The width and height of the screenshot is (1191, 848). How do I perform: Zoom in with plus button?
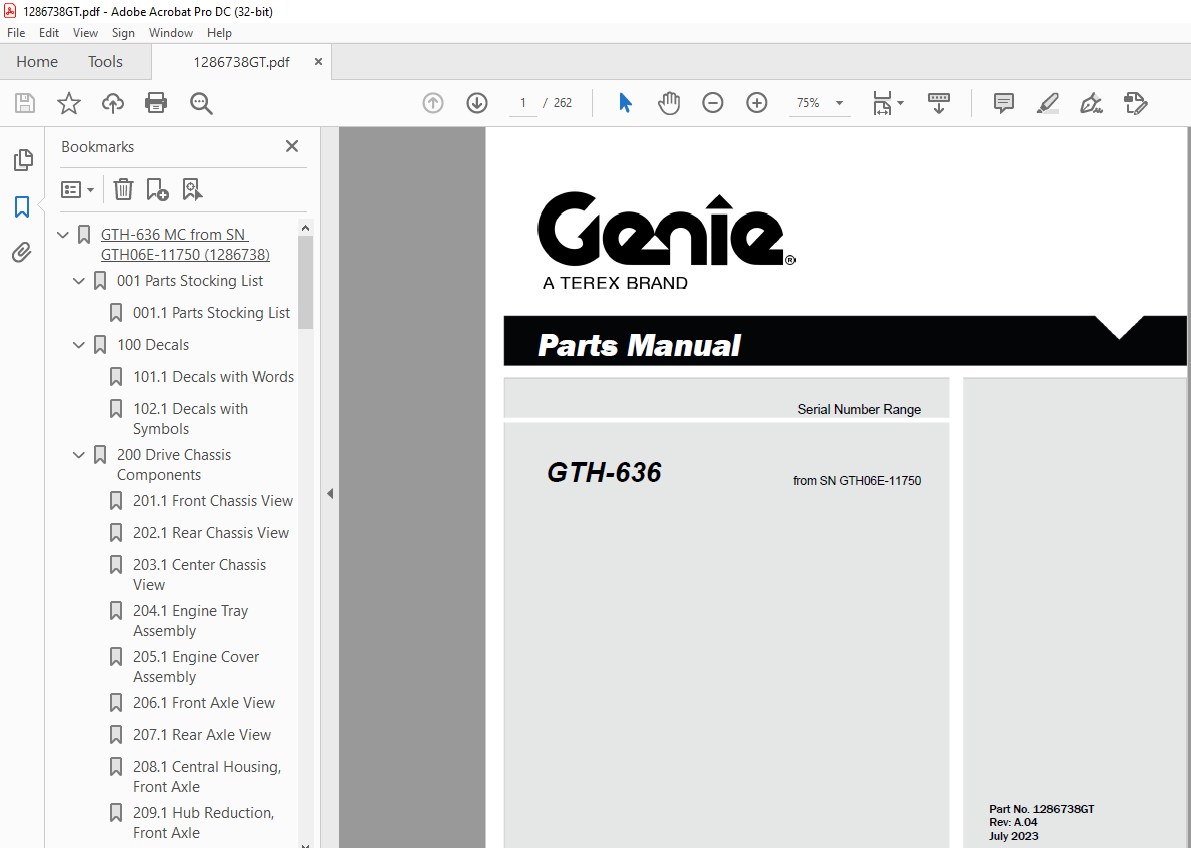tap(757, 103)
